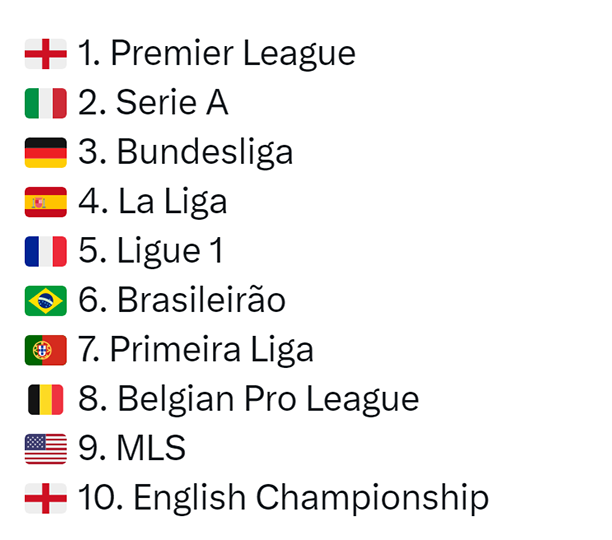Image resolution: width=612 pixels, height=540 pixels.
Task: Click the Spain flag icon
Action: coord(45,202)
